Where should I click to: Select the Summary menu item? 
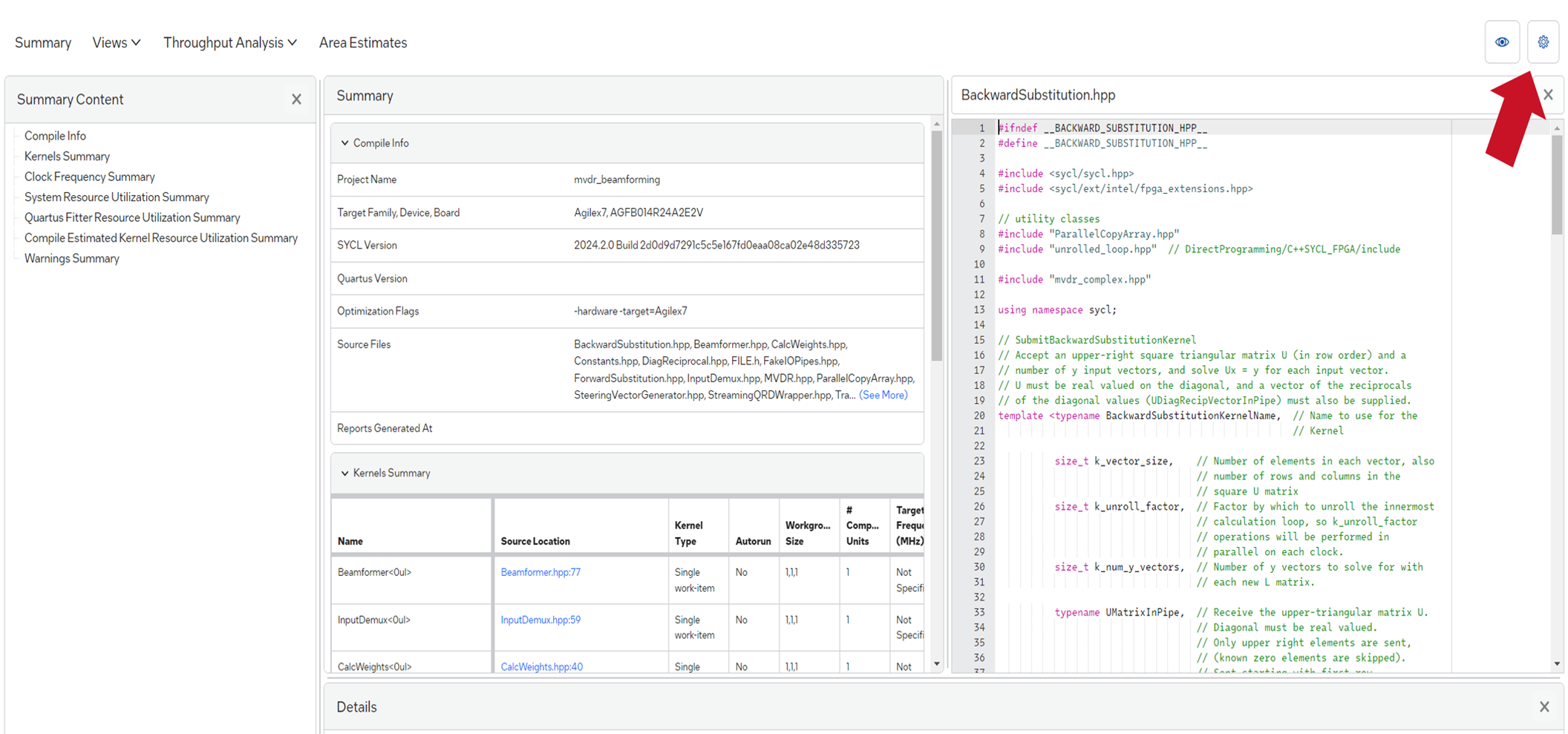tap(43, 43)
